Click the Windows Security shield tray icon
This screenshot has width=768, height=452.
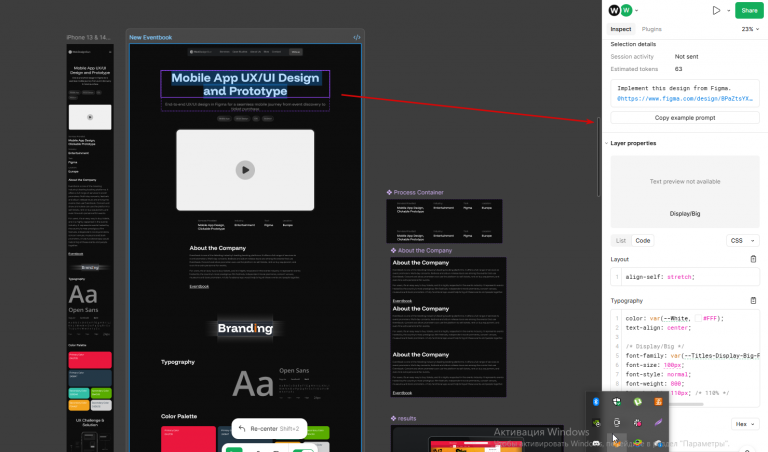click(617, 402)
